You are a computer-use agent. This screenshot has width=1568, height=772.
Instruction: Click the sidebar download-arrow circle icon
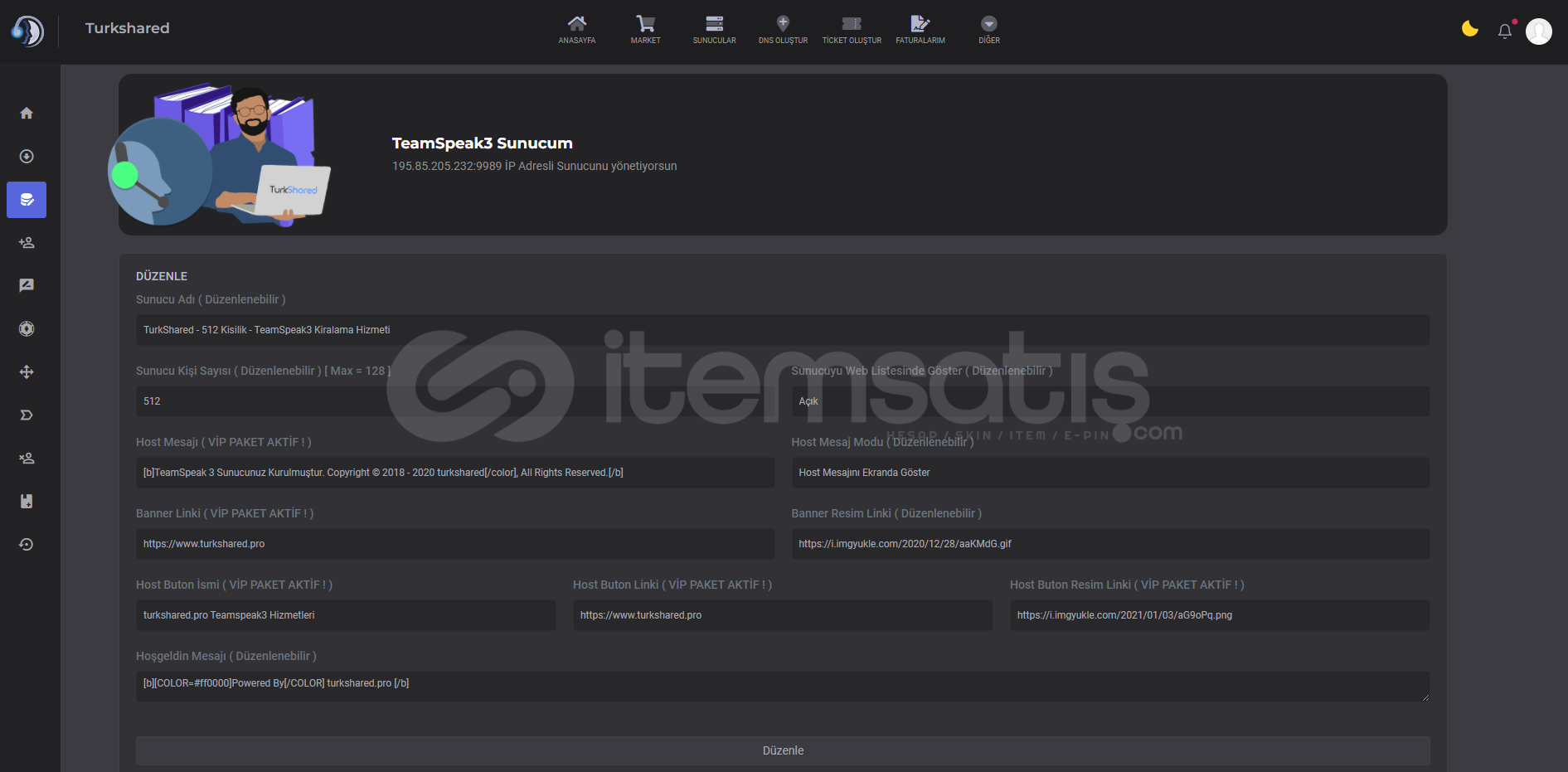27,156
